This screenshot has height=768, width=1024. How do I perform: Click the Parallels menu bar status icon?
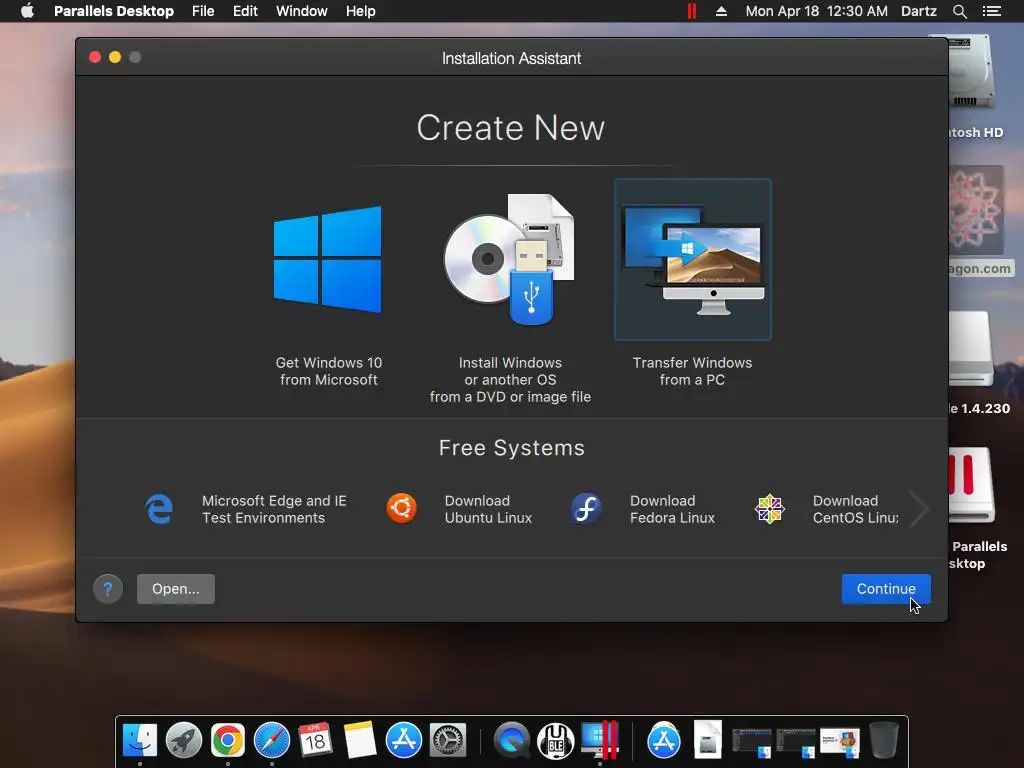[x=692, y=11]
